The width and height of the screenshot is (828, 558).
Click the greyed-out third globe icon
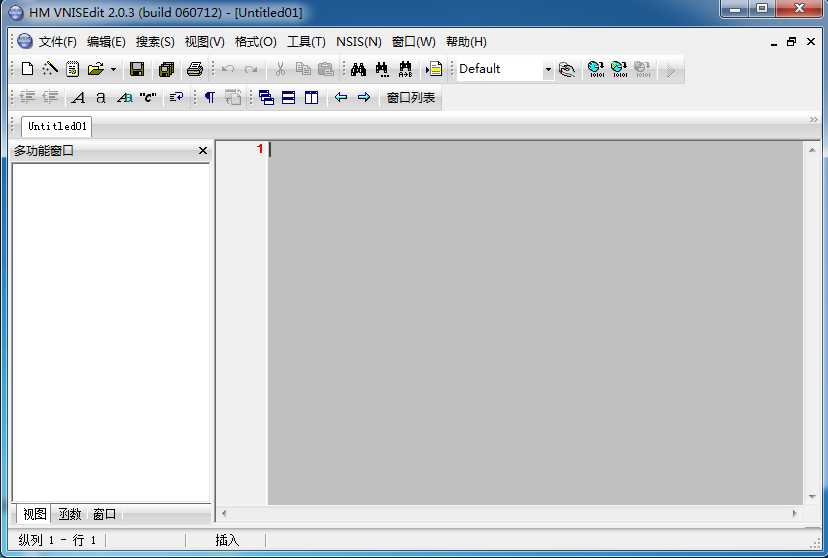coord(642,69)
